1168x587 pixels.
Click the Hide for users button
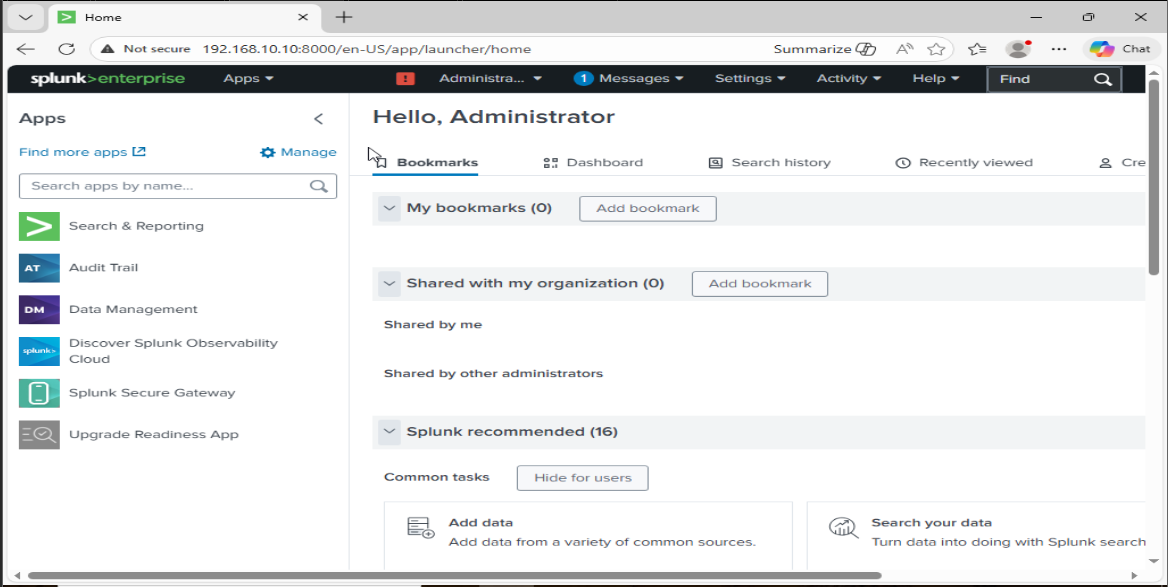[582, 478]
